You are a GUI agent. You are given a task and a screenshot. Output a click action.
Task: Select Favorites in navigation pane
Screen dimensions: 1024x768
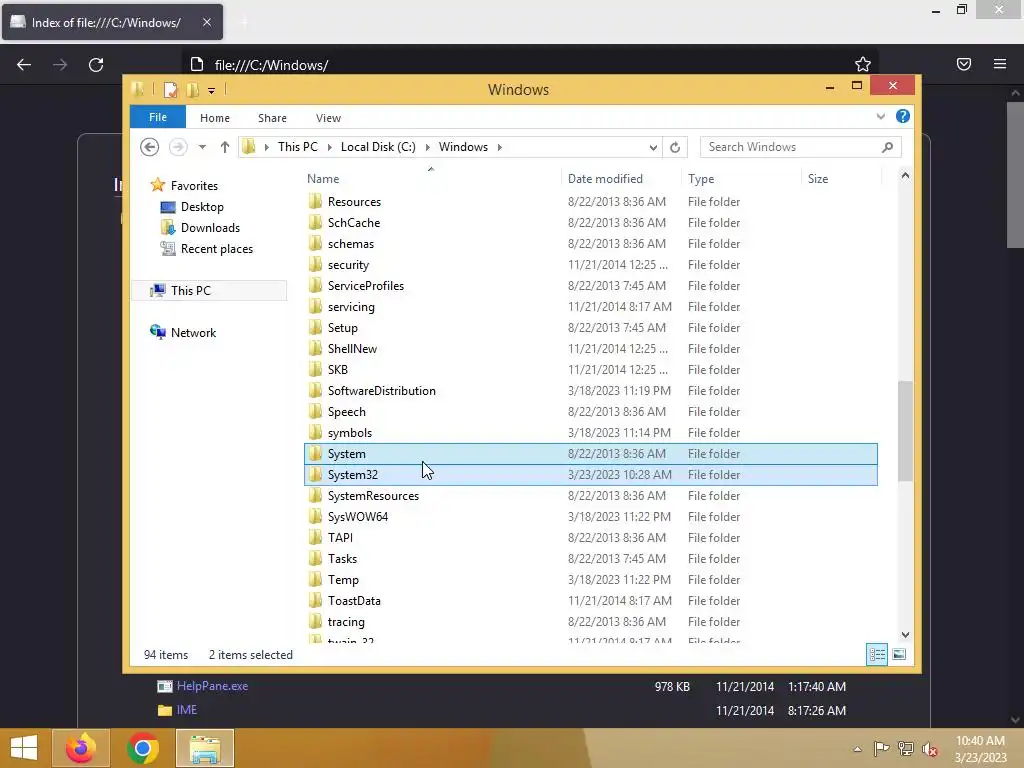pos(194,185)
